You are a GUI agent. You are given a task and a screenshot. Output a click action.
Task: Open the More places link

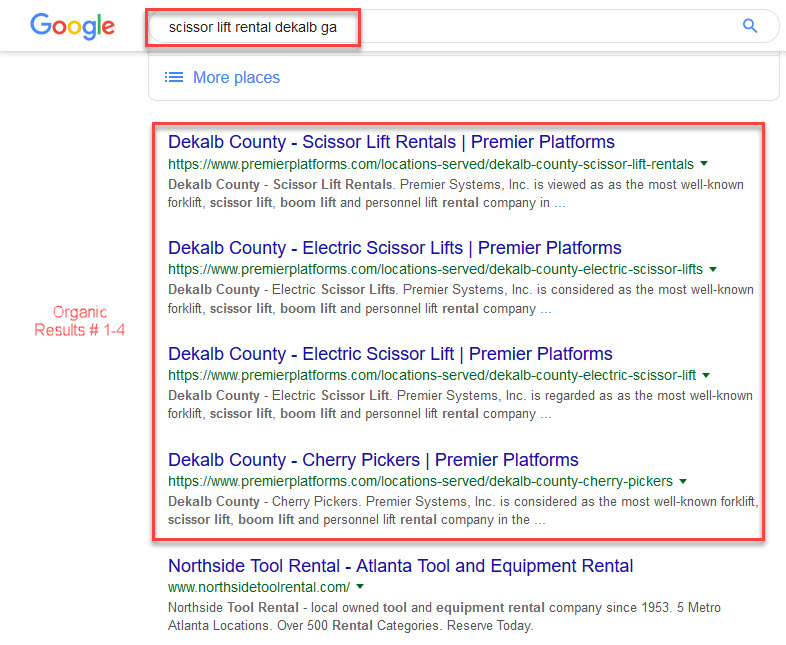[237, 77]
